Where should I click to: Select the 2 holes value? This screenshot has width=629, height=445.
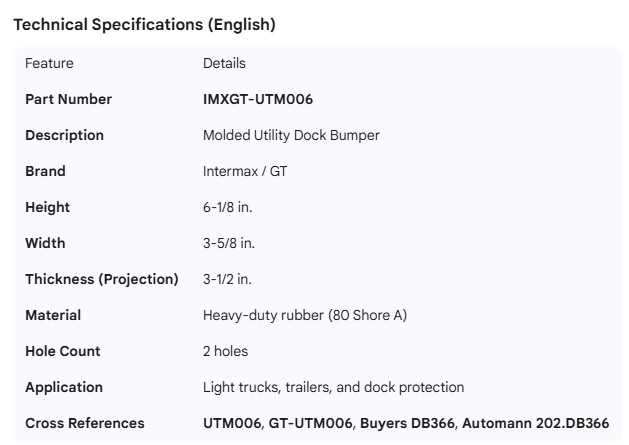(x=225, y=351)
